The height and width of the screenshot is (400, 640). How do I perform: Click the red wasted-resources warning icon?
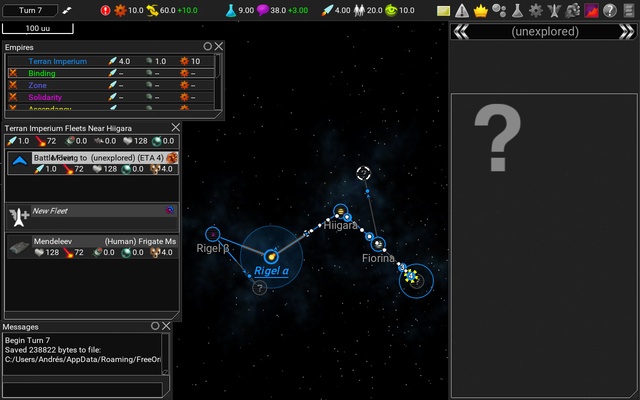pyautogui.click(x=105, y=11)
